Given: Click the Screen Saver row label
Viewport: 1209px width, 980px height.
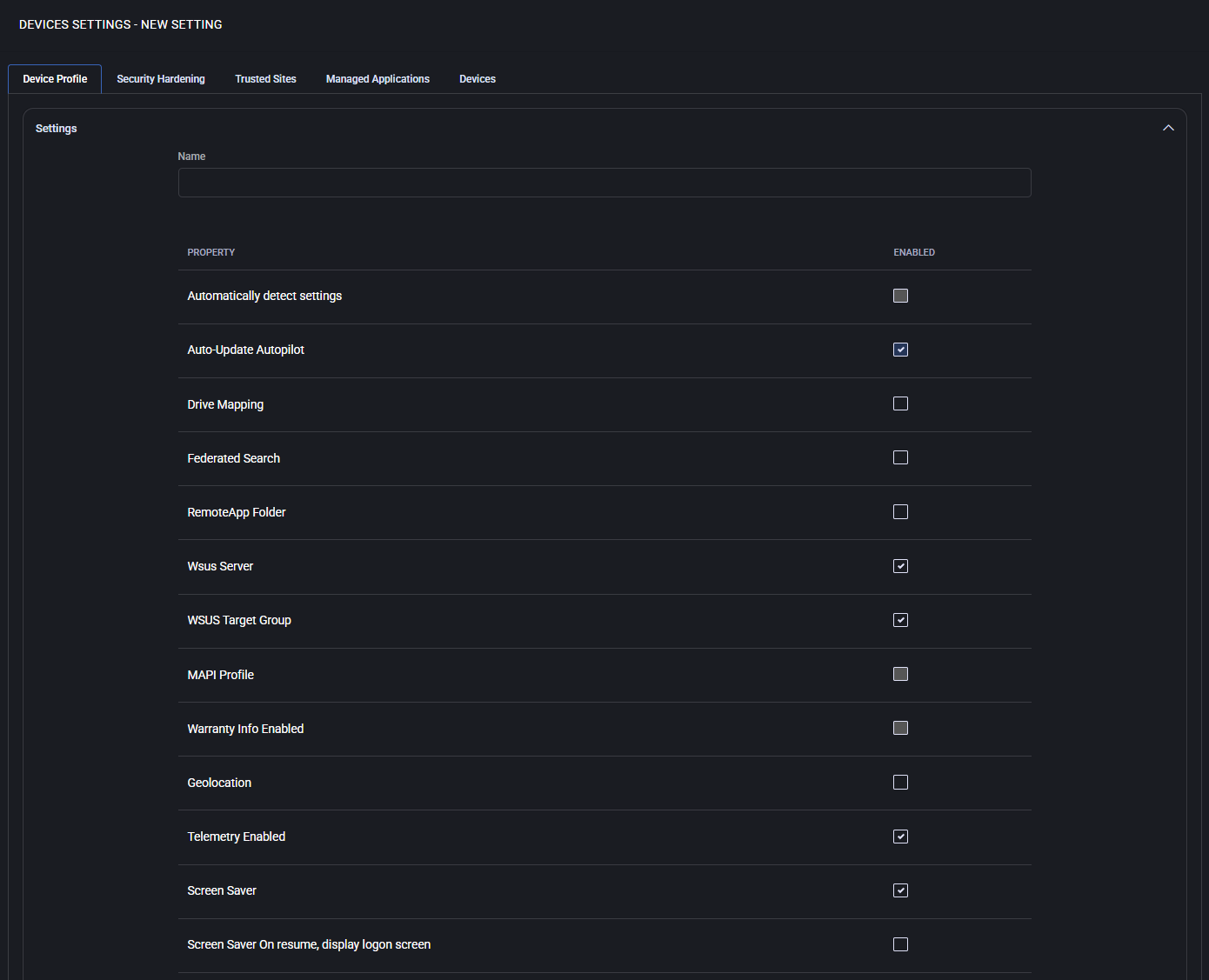Looking at the screenshot, I should [x=222, y=890].
